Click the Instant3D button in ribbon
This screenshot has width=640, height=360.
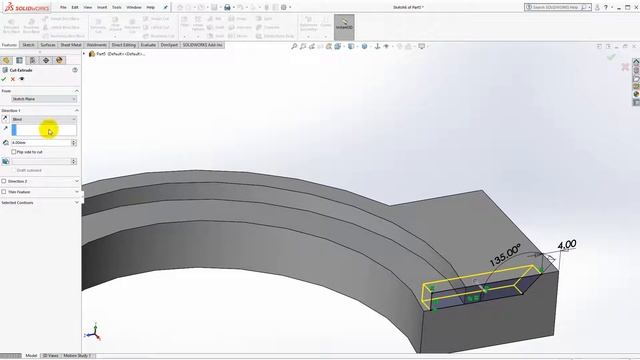pyautogui.click(x=344, y=27)
